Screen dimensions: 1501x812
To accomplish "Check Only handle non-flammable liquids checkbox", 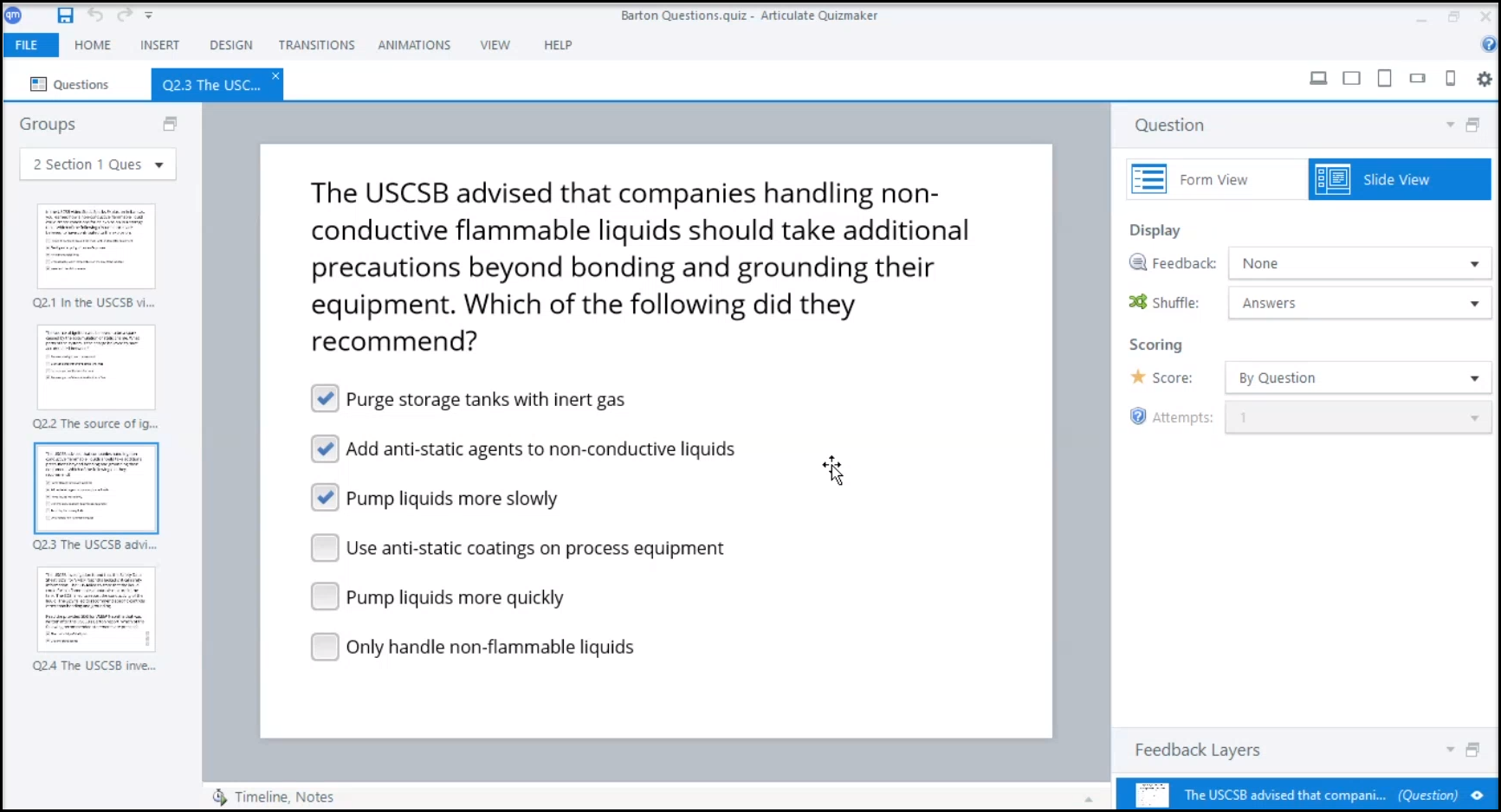I will pyautogui.click(x=325, y=647).
